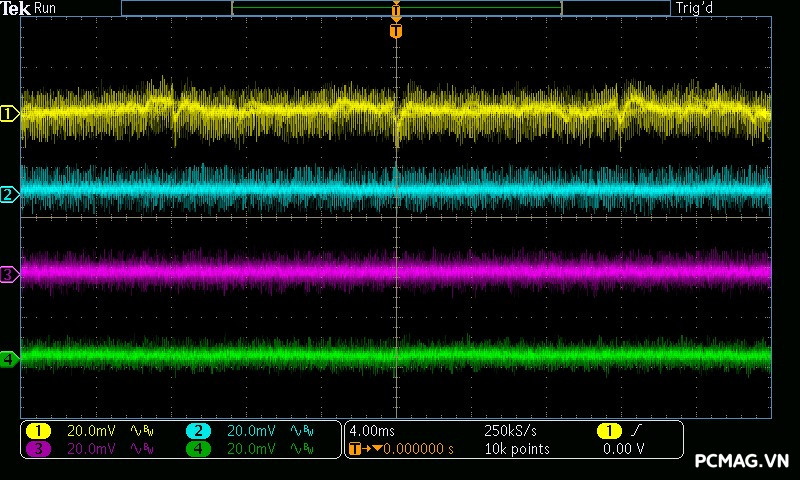Click the orange trigger position T marker

(396, 31)
